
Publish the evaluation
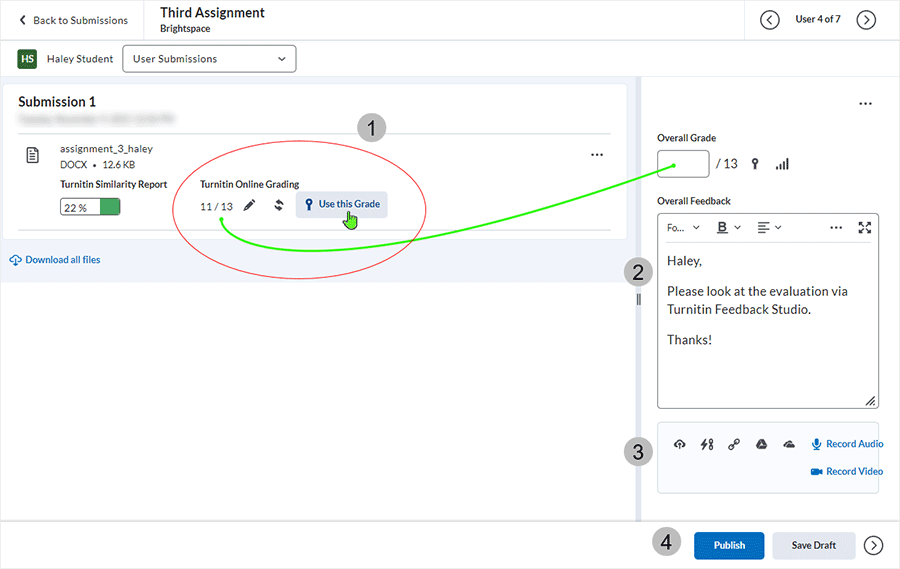729,545
